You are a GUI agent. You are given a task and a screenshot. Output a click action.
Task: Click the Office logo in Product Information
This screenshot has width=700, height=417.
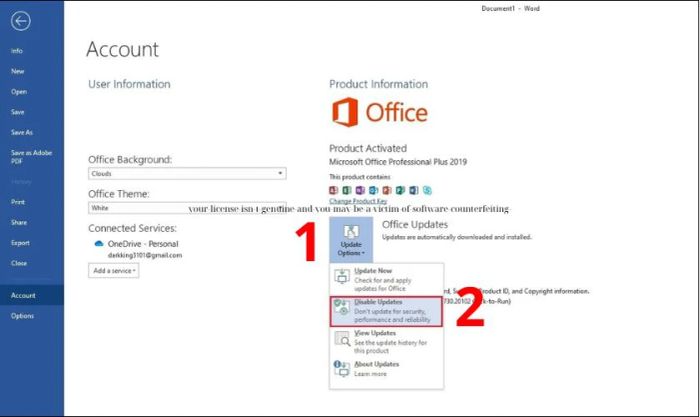click(x=379, y=112)
